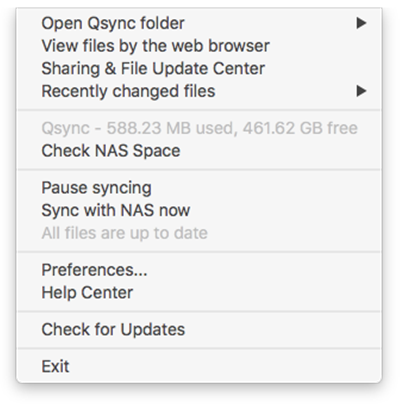
Task: Quit Qsync using Exit
Action: point(199,366)
